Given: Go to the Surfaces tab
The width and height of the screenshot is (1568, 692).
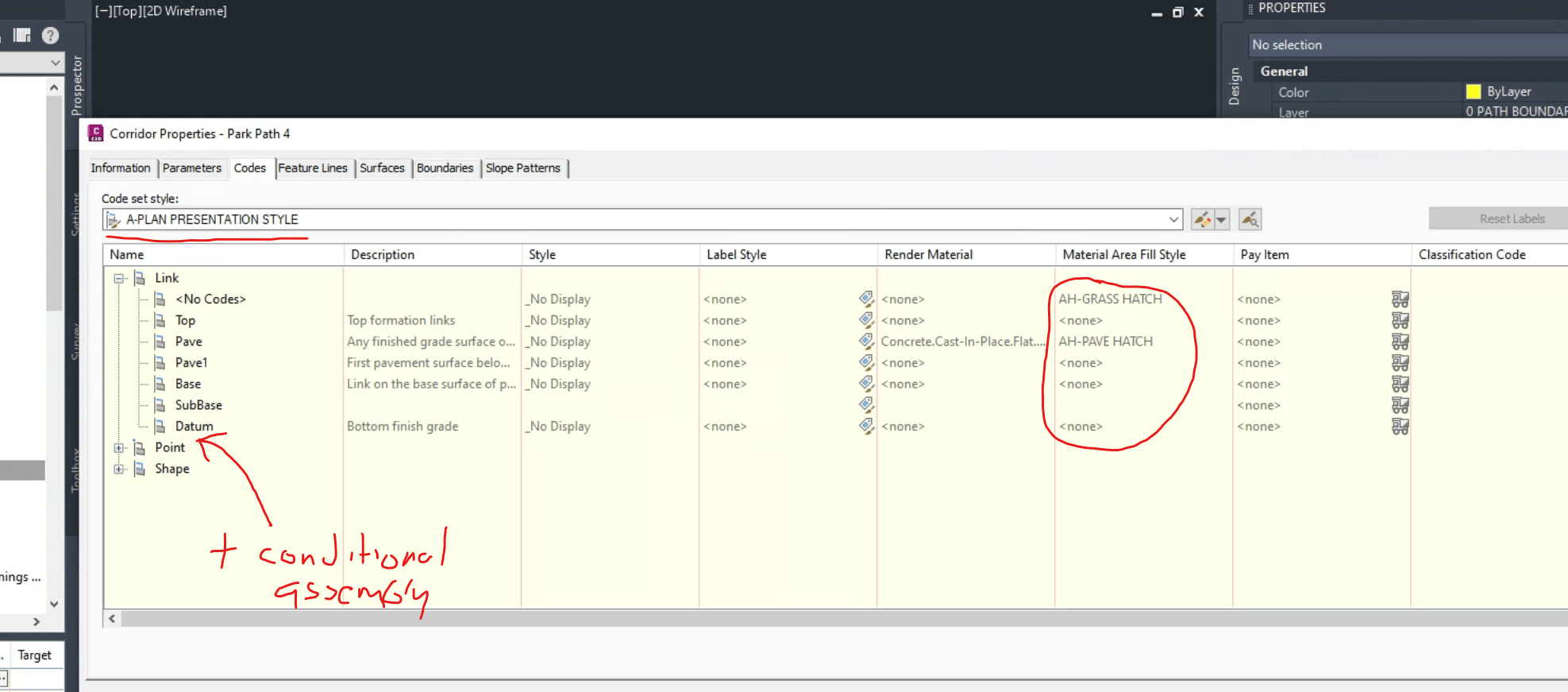Looking at the screenshot, I should (382, 168).
